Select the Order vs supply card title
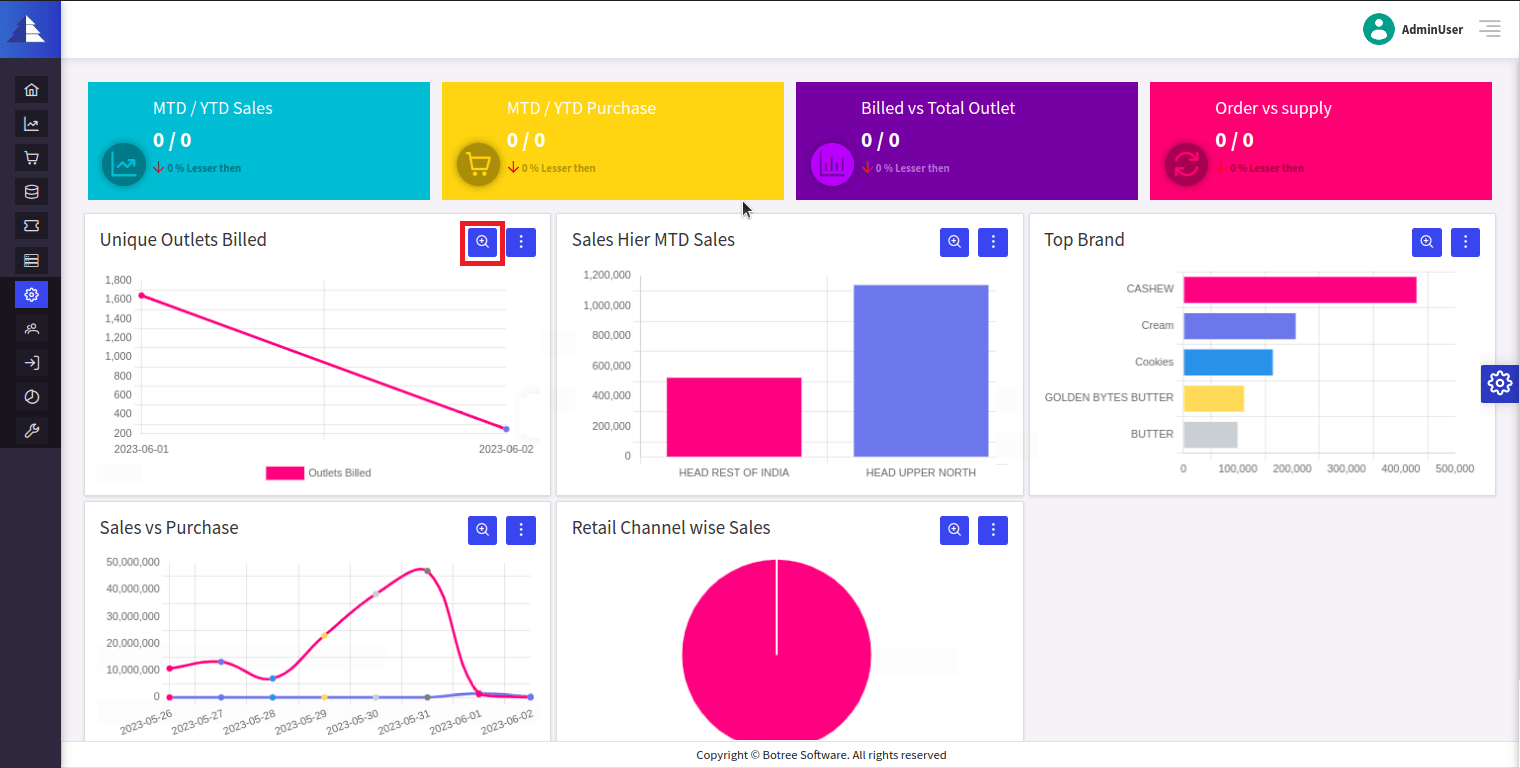Image resolution: width=1520 pixels, height=768 pixels. [x=1273, y=108]
